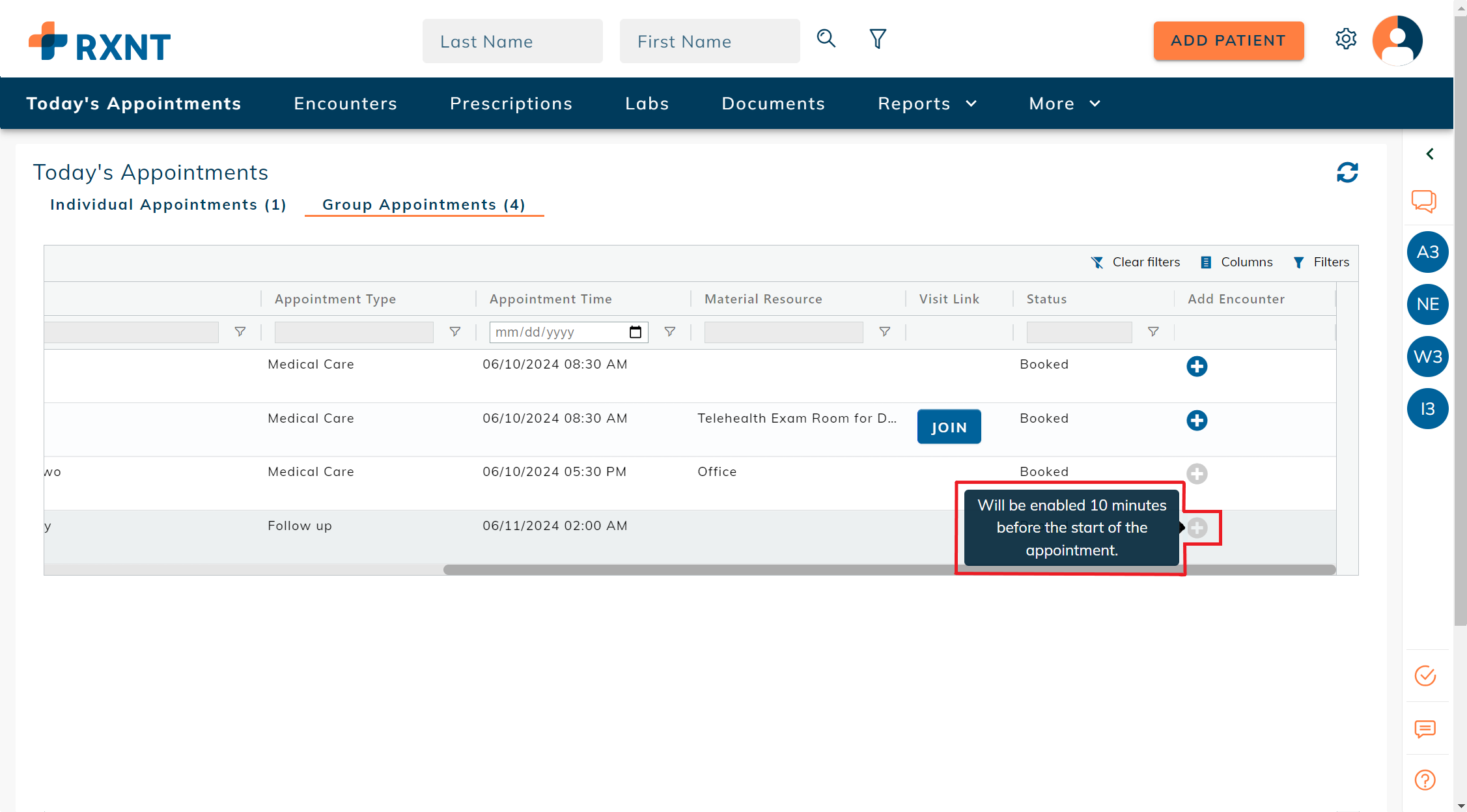Click disabled add encounter for Follow up row

[x=1197, y=528]
